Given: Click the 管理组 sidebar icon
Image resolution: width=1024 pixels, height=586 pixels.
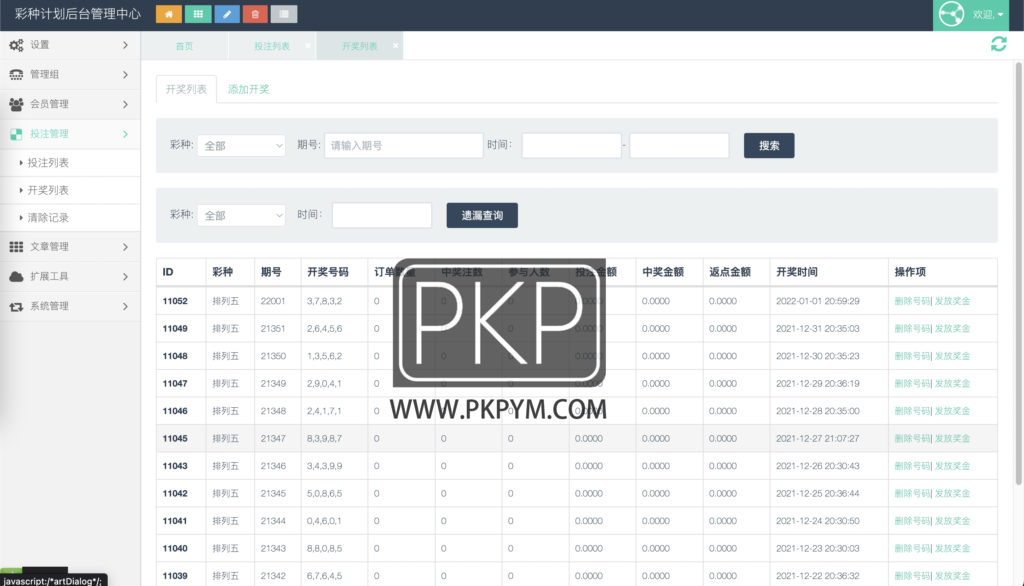Looking at the screenshot, I should pos(16,74).
